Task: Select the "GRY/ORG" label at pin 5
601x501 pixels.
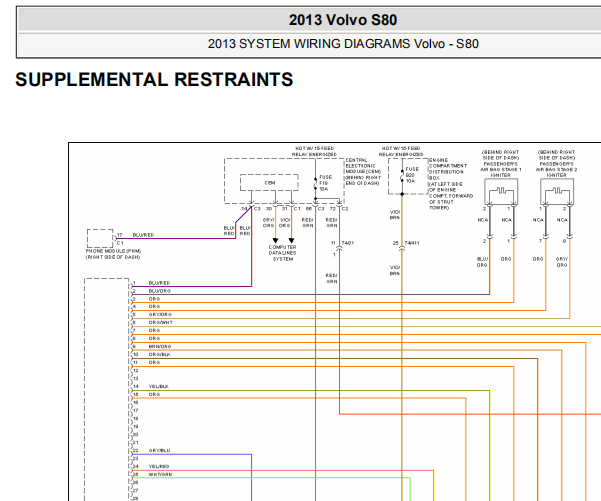Action: pos(160,315)
